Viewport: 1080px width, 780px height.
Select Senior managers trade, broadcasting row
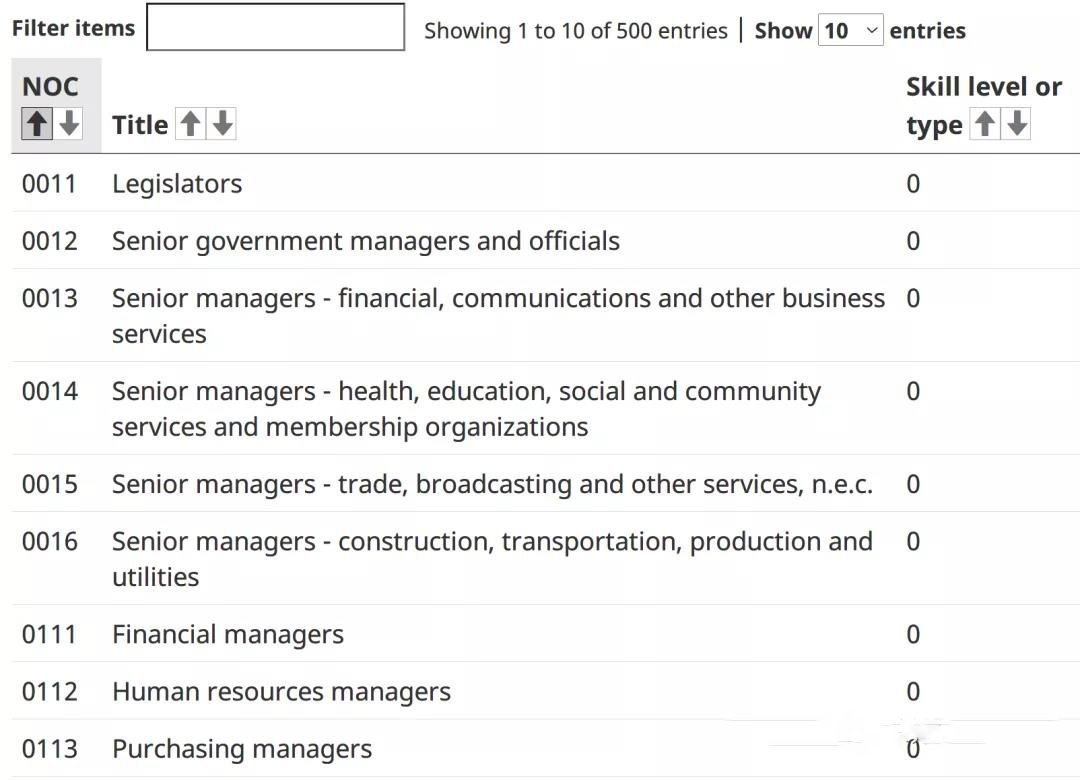pyautogui.click(x=546, y=484)
